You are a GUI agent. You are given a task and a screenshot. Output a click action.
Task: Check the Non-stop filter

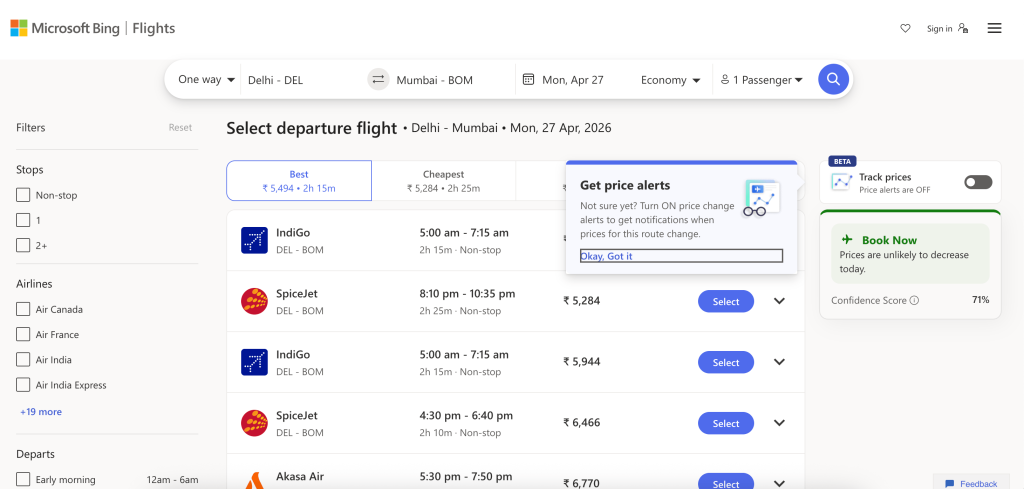pyautogui.click(x=23, y=195)
